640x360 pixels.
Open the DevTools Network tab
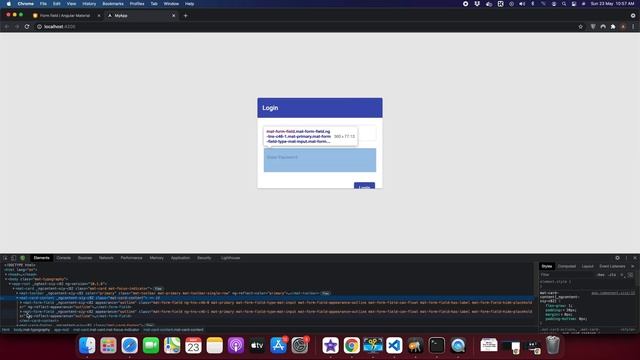pyautogui.click(x=106, y=258)
